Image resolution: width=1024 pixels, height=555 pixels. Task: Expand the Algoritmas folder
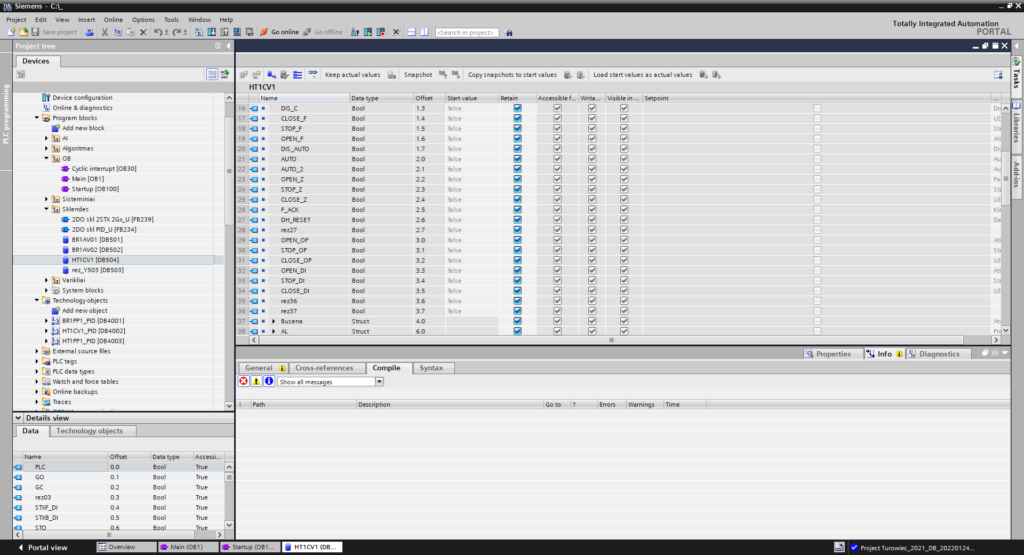click(47, 148)
